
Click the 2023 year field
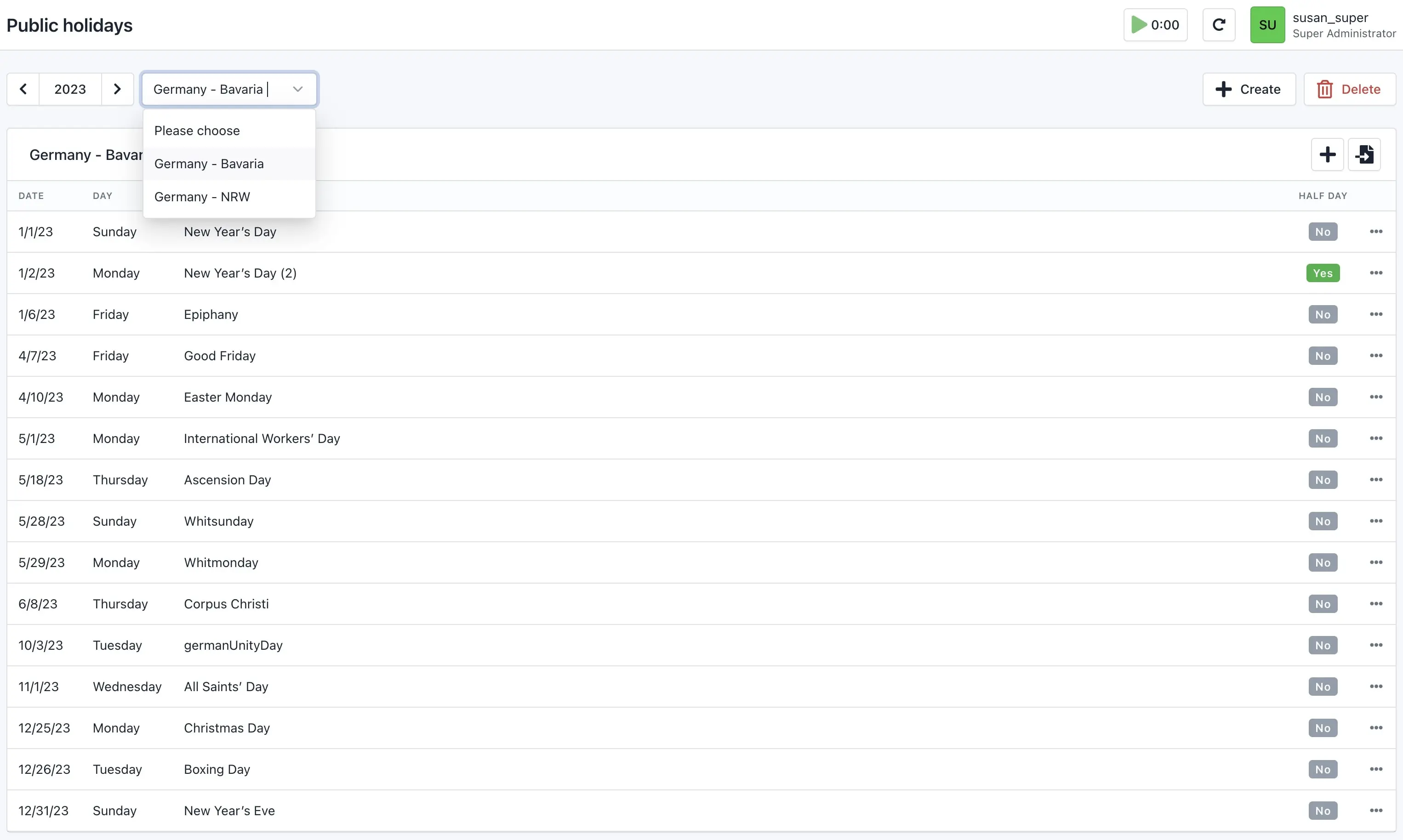pos(70,90)
